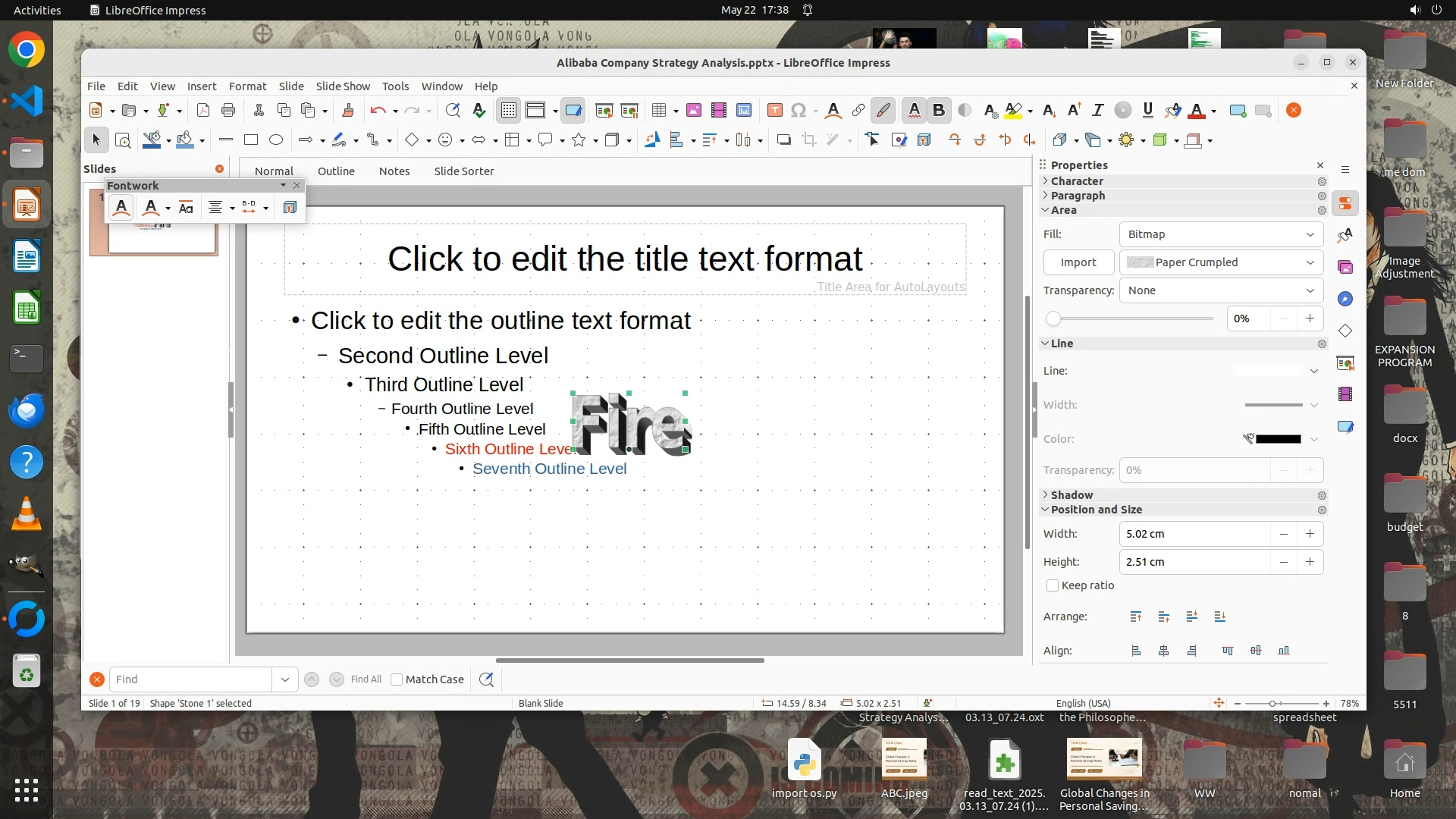Viewport: 1456px width, 819px height.
Task: Expand the Shadow section
Action: [1072, 494]
